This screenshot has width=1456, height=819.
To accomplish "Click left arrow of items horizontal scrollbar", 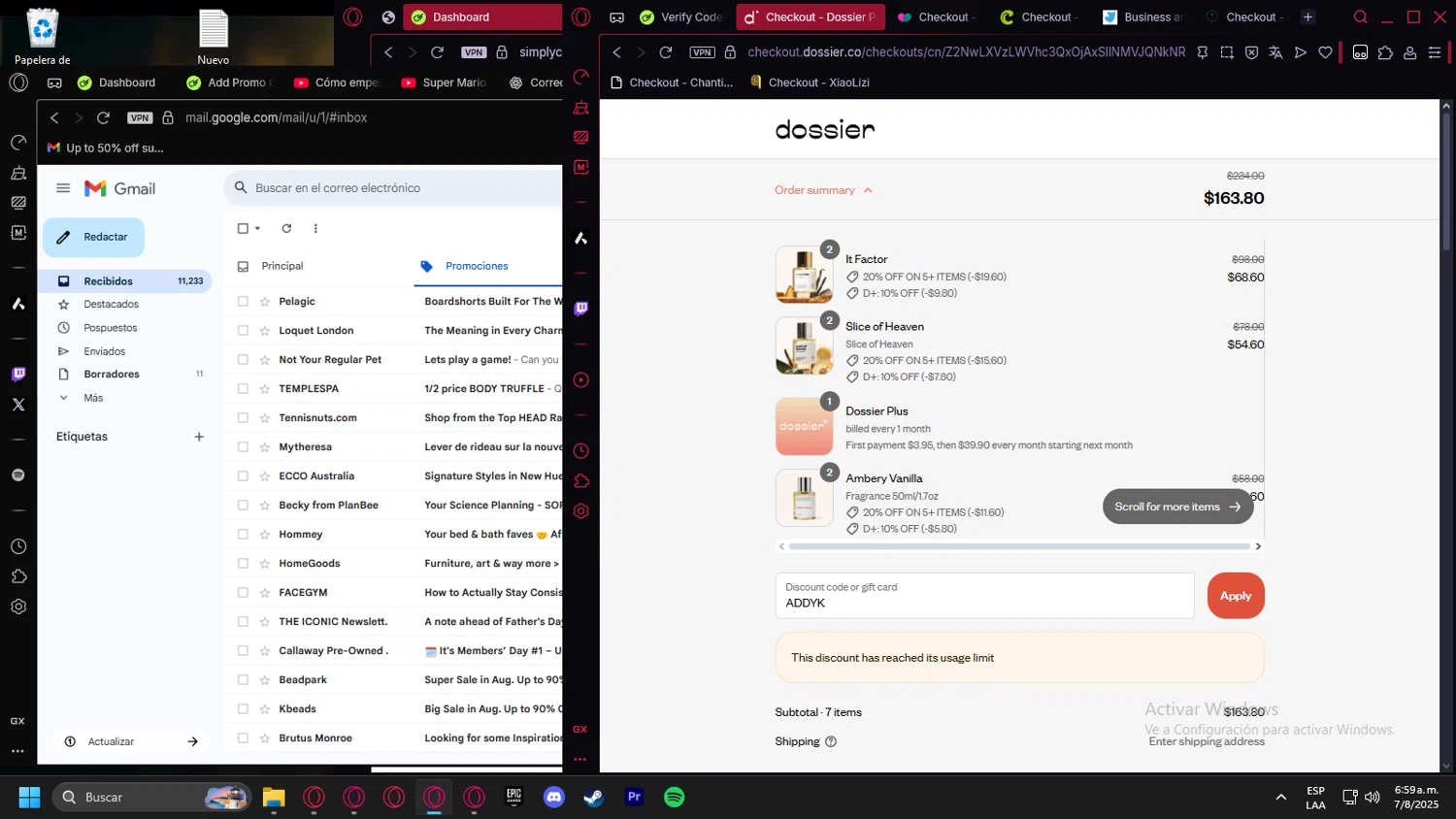I will (781, 546).
